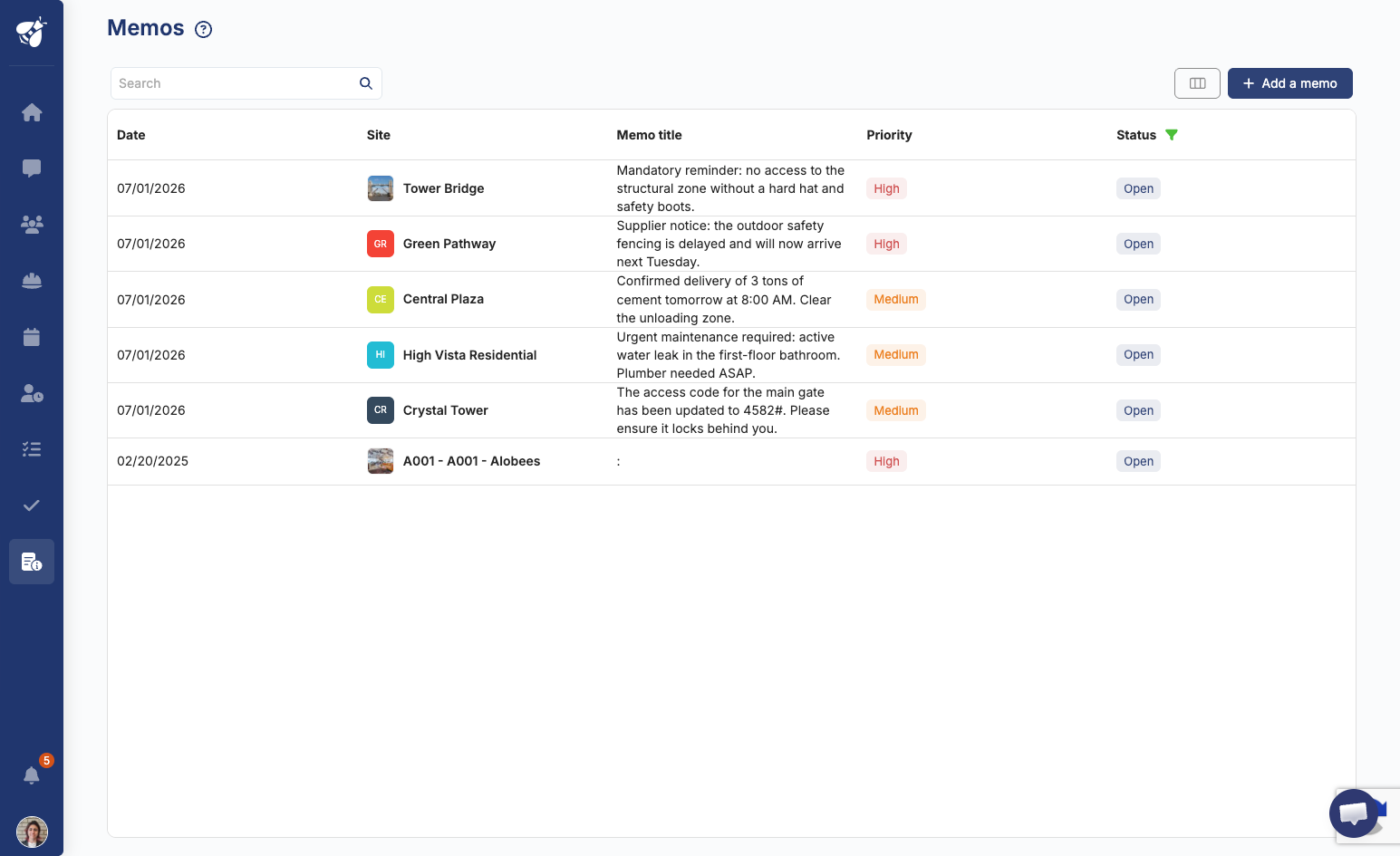This screenshot has height=856, width=1400.
Task: Click the HI High Vista Residential badge
Action: pyautogui.click(x=381, y=355)
